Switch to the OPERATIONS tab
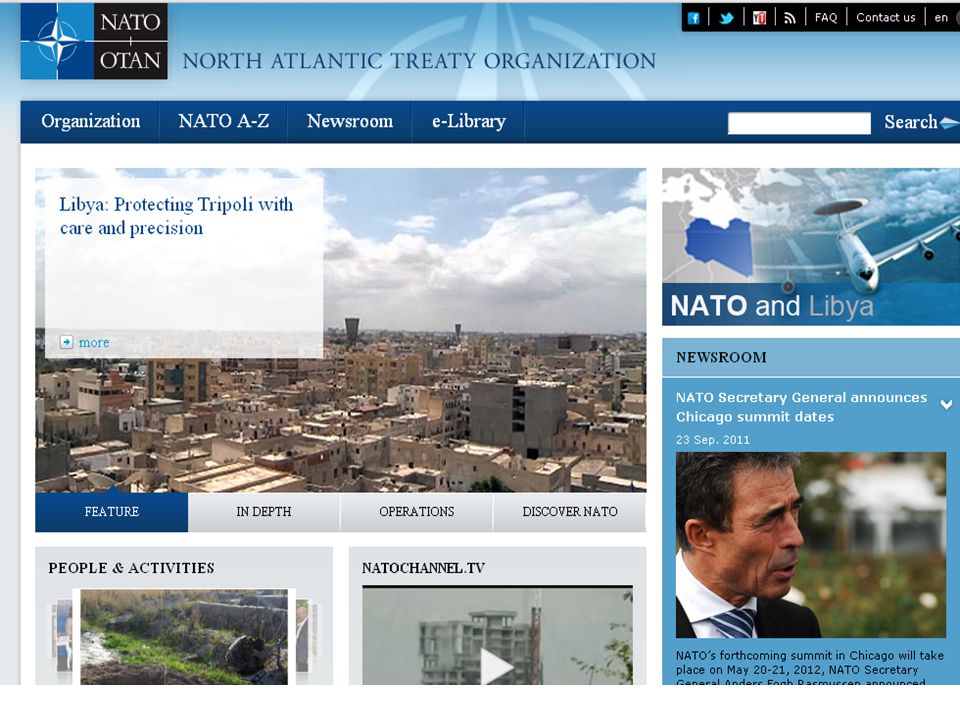Image resolution: width=960 pixels, height=720 pixels. pos(416,512)
